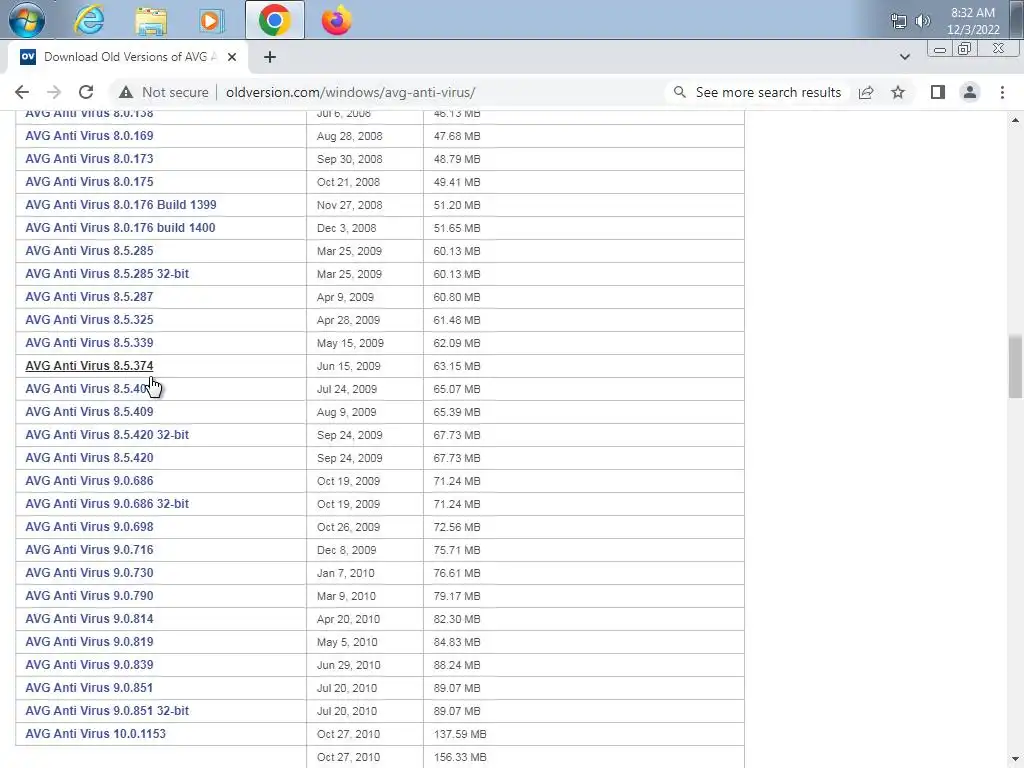Click the oldversion.com address bar URL
This screenshot has height=768, width=1024.
351,92
